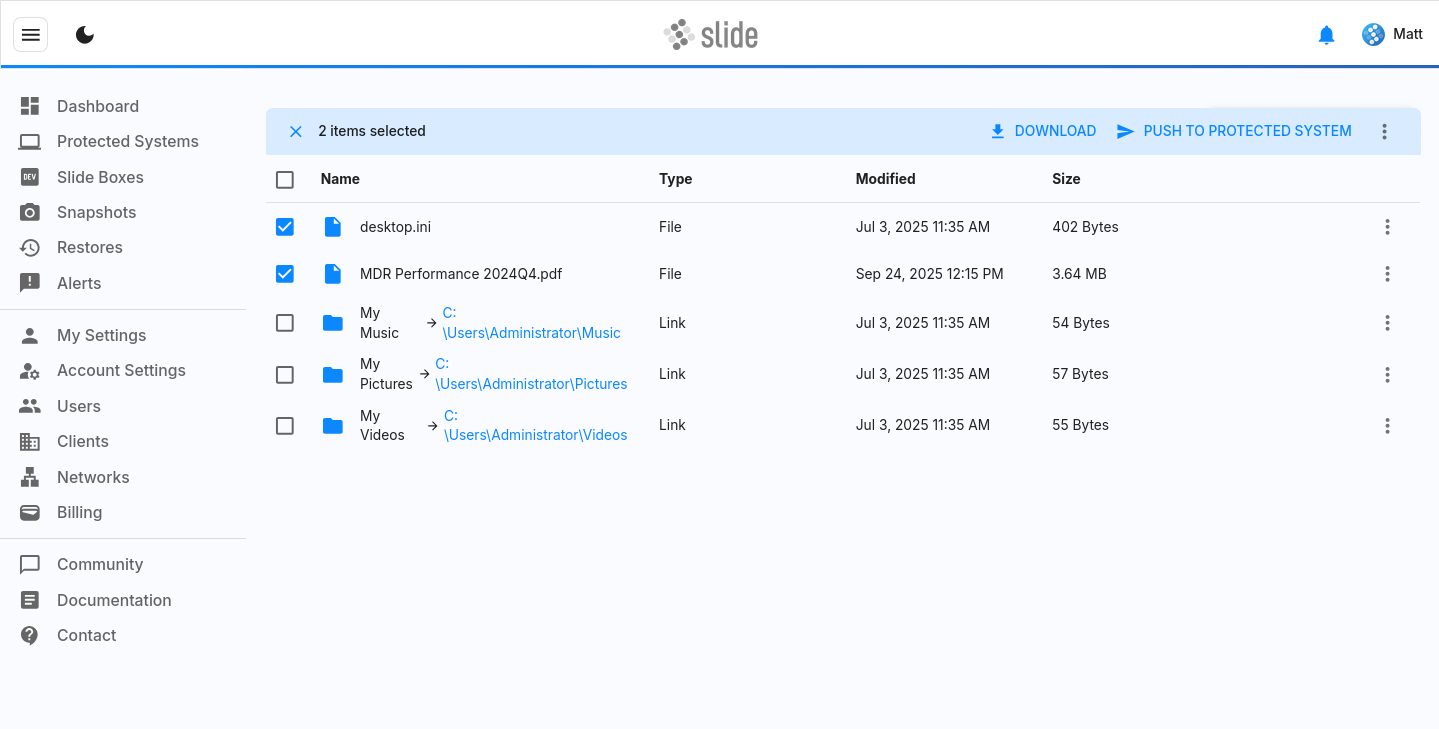This screenshot has height=729, width=1439.
Task: Click the desktop.ini file icon
Action: (333, 227)
